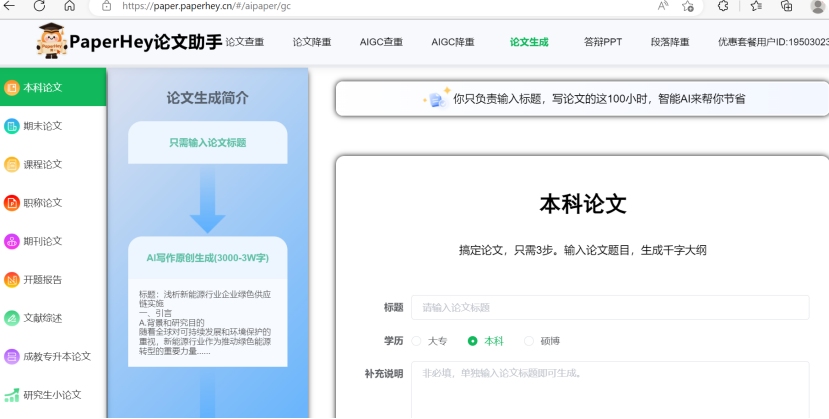Click the document sparkle icon in banner

437,98
